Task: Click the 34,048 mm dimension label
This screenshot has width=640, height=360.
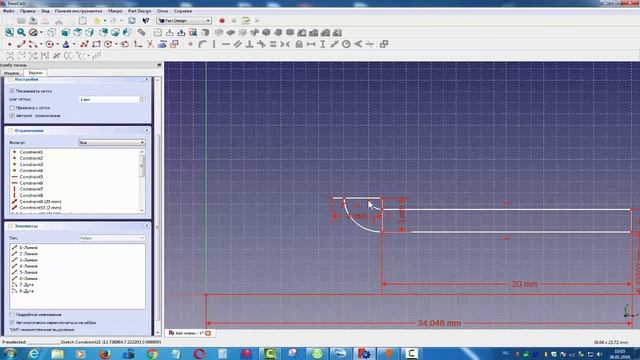Action: pos(439,323)
